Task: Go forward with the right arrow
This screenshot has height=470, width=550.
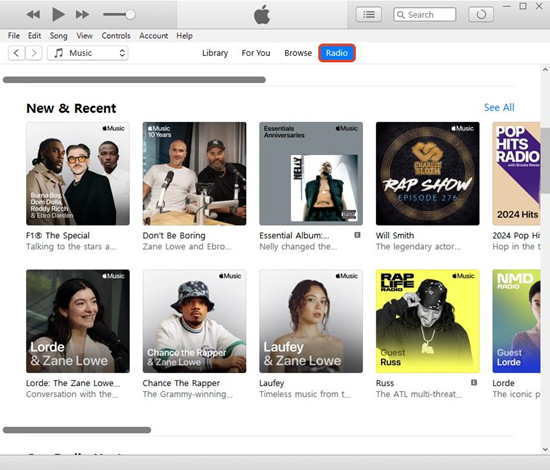Action: pos(34,53)
